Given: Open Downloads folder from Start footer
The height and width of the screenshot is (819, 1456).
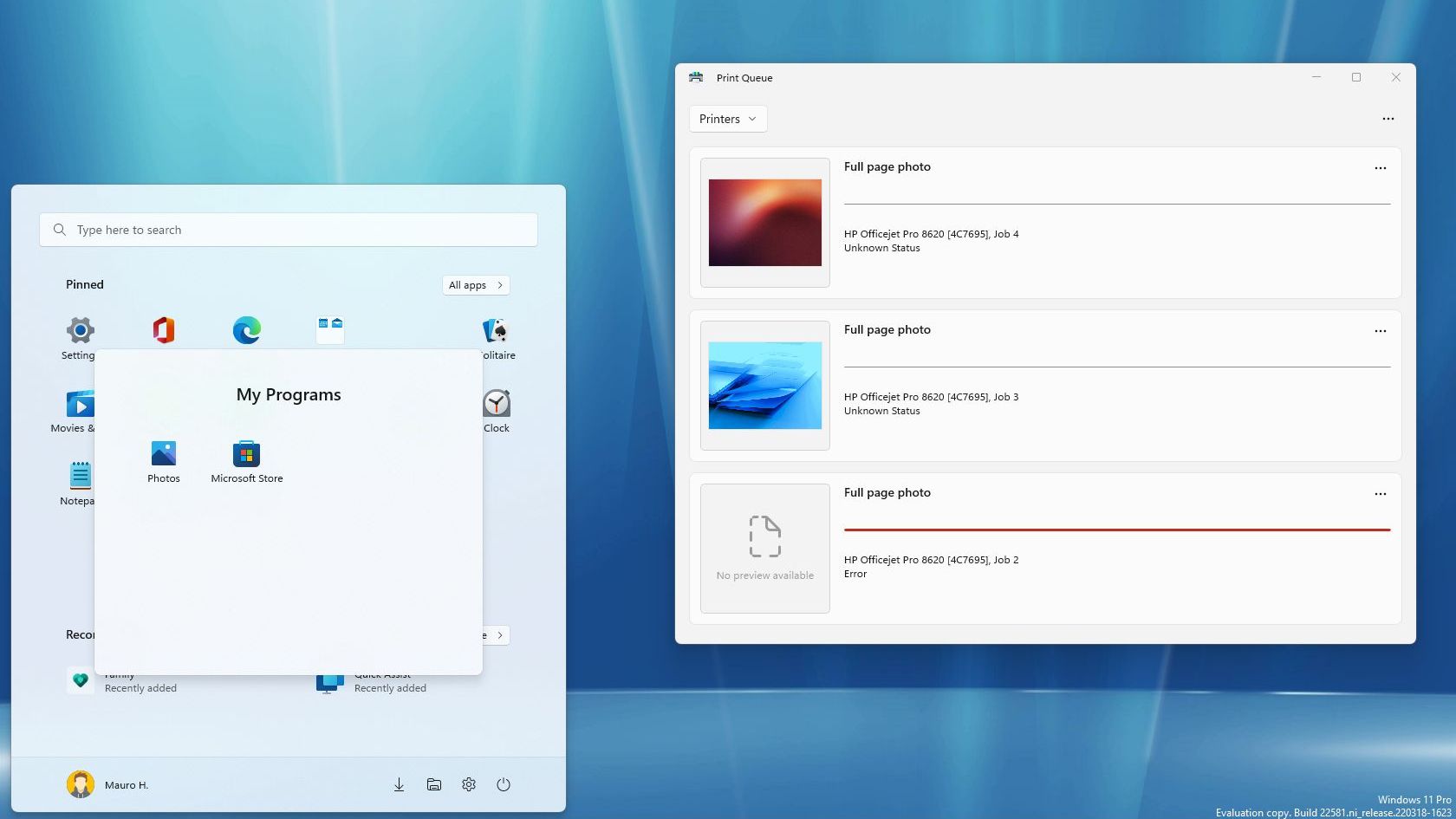Looking at the screenshot, I should tap(399, 784).
